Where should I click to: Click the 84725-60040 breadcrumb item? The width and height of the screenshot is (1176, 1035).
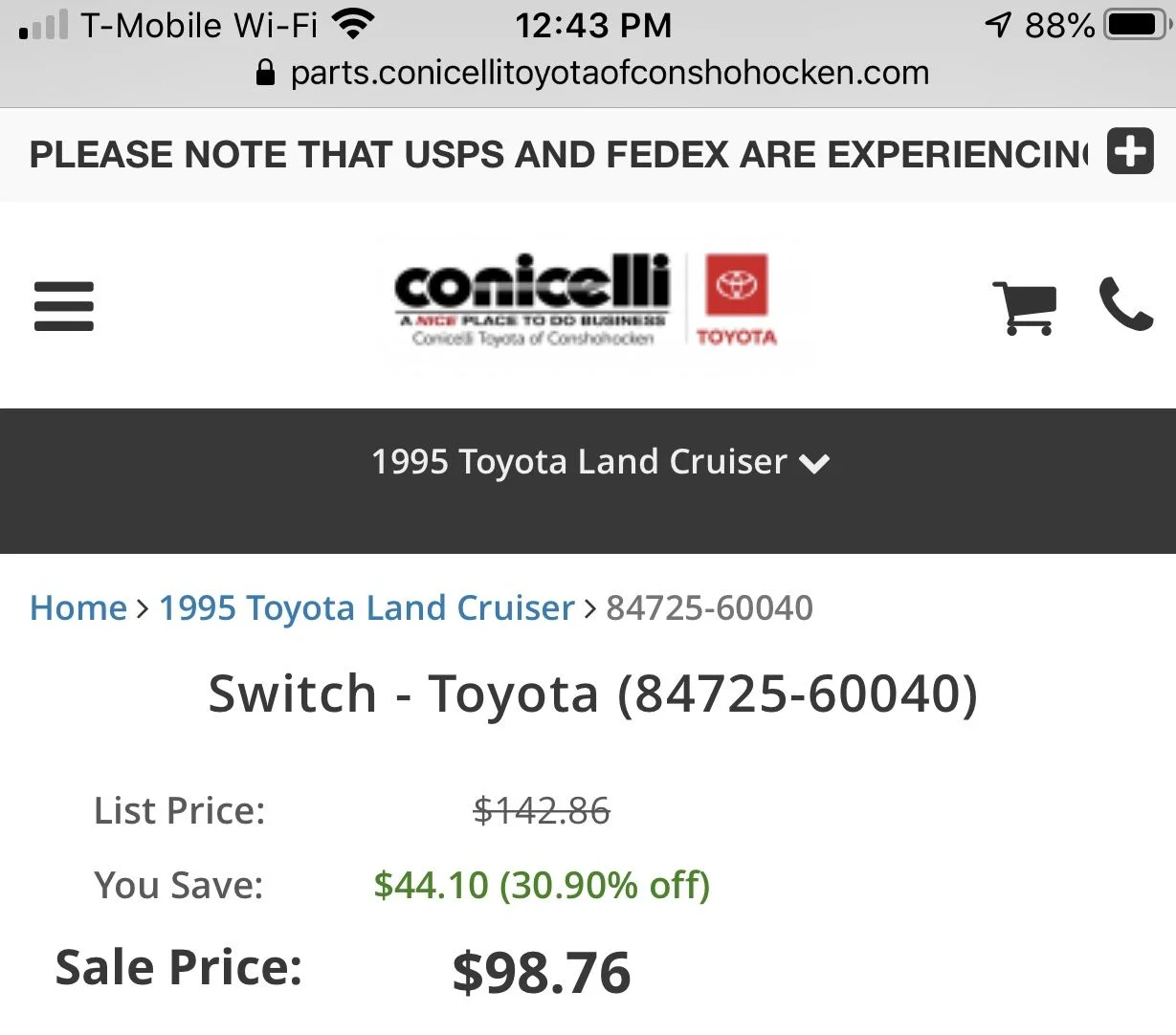click(x=709, y=607)
